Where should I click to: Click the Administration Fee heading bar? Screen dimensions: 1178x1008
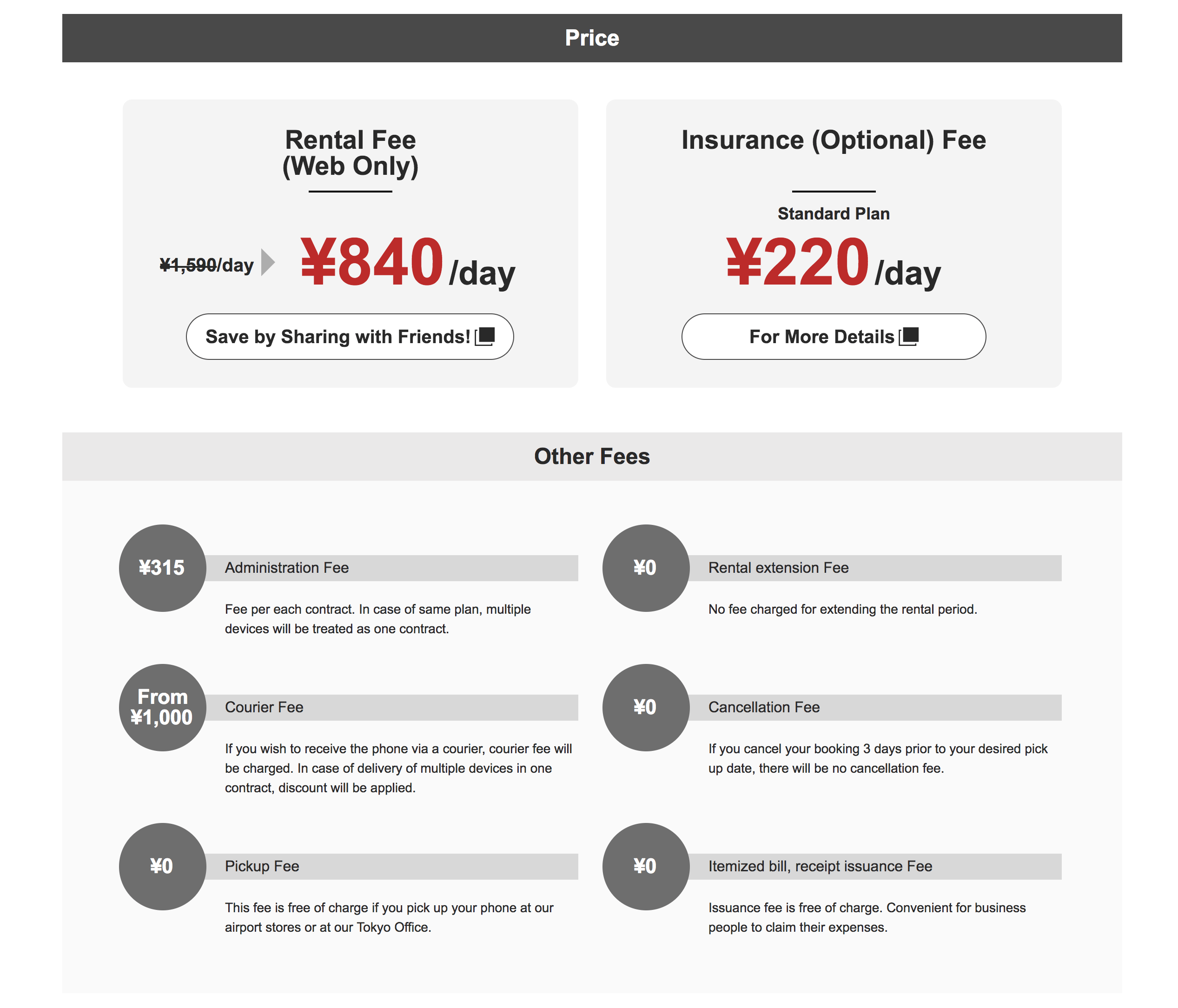coord(391,568)
